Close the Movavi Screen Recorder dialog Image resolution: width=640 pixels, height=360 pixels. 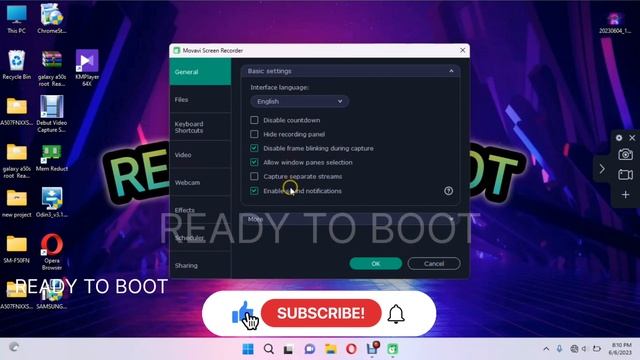tap(462, 50)
